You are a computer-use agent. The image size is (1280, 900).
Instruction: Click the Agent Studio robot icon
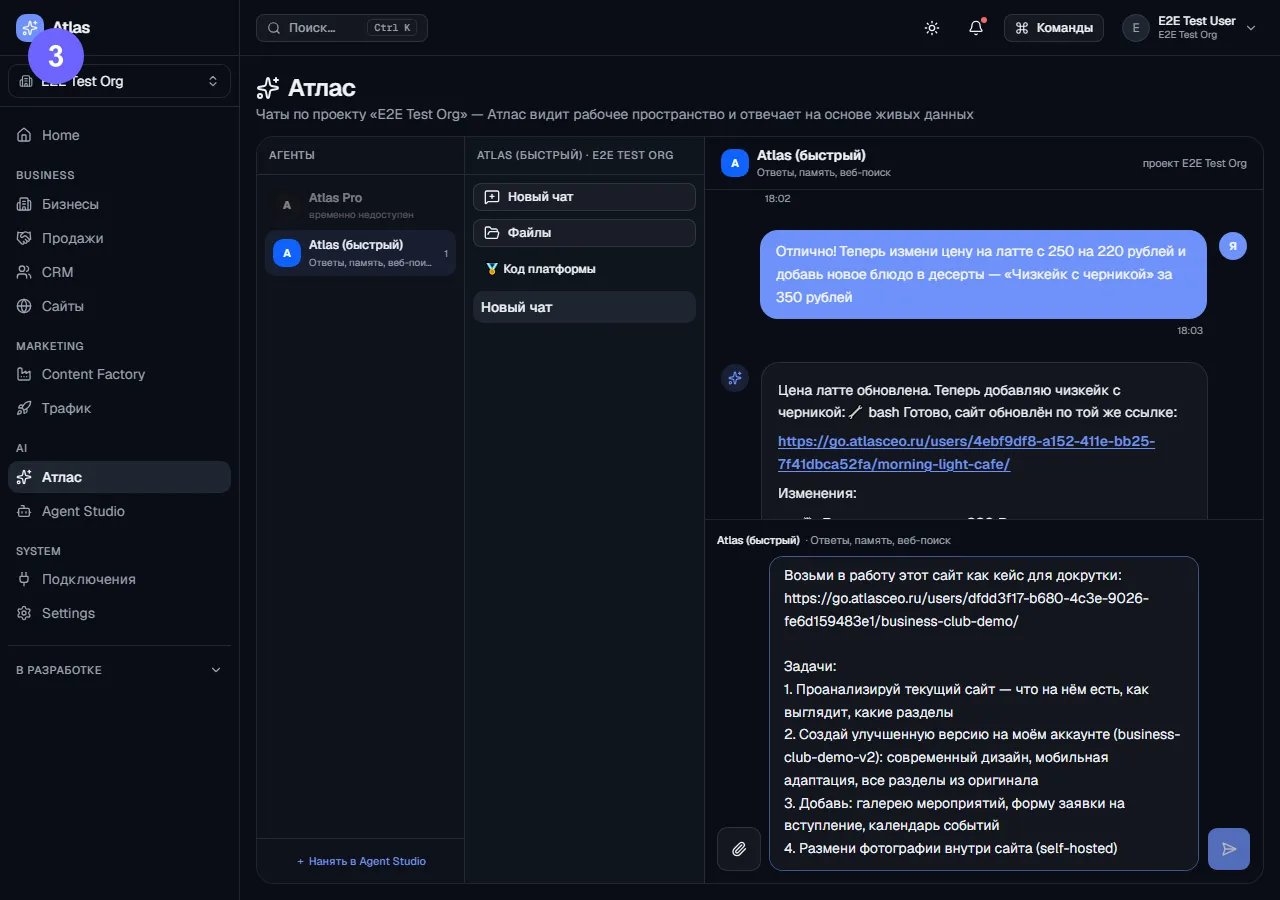[x=25, y=511]
